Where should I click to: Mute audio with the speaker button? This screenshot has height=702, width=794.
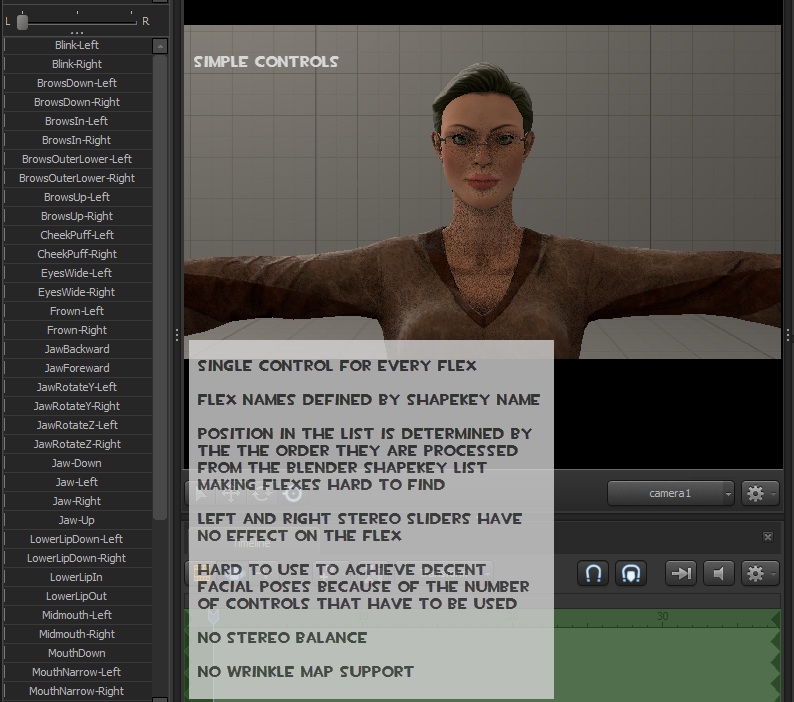pos(719,573)
